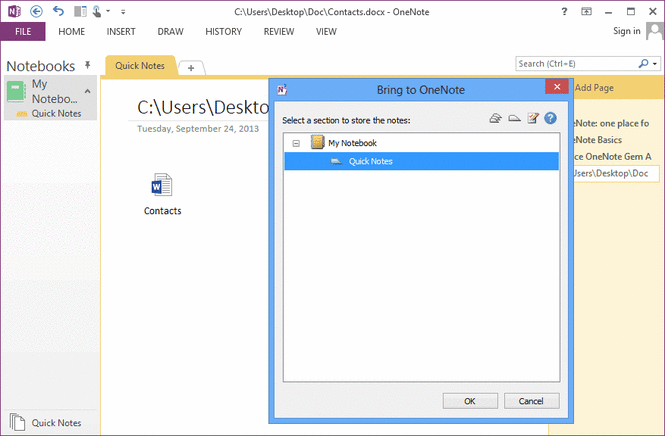Open Customize Quick Access Toolbar dropdown
The height and width of the screenshot is (436, 665).
(x=123, y=12)
